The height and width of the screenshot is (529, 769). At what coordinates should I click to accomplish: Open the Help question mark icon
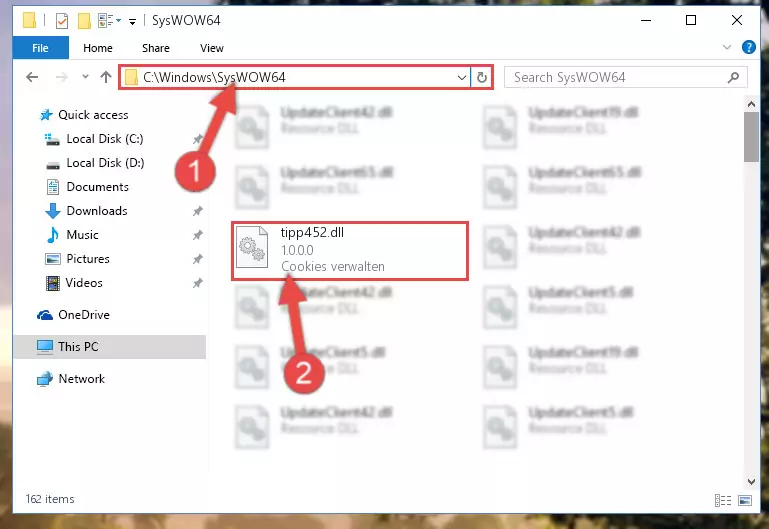tap(748, 48)
